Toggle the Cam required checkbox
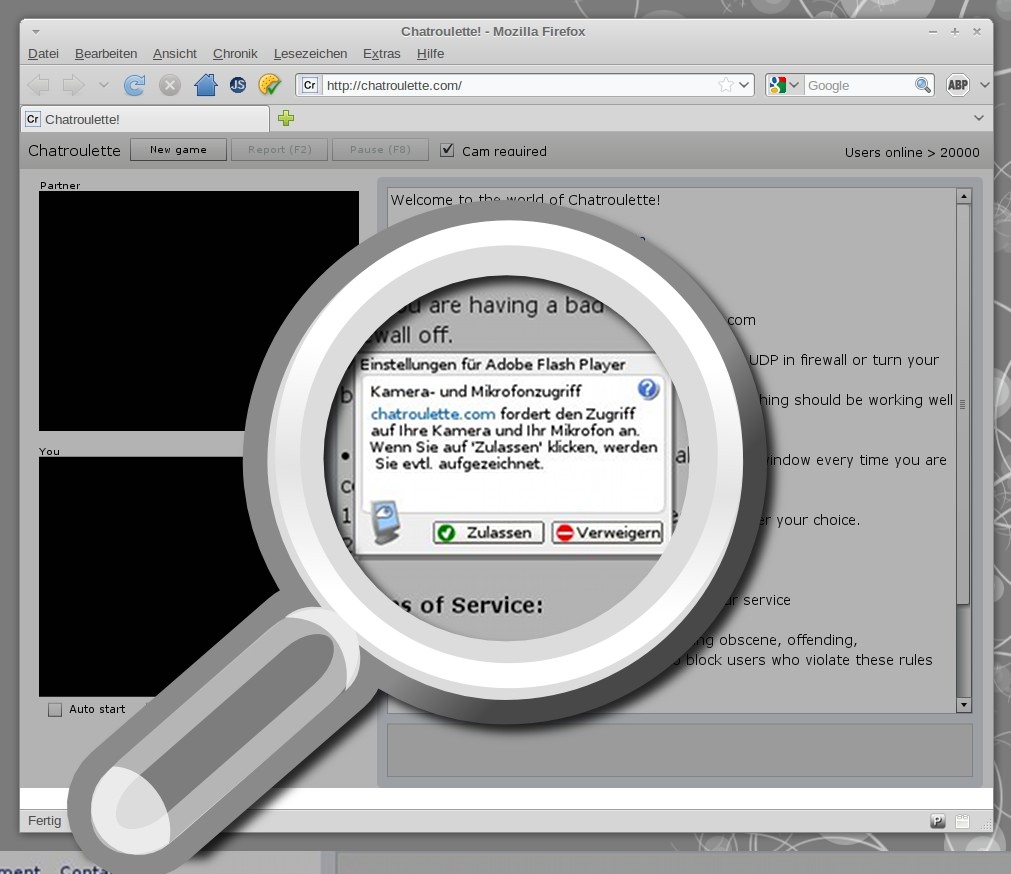Viewport: 1011px width, 874px height. pos(447,150)
